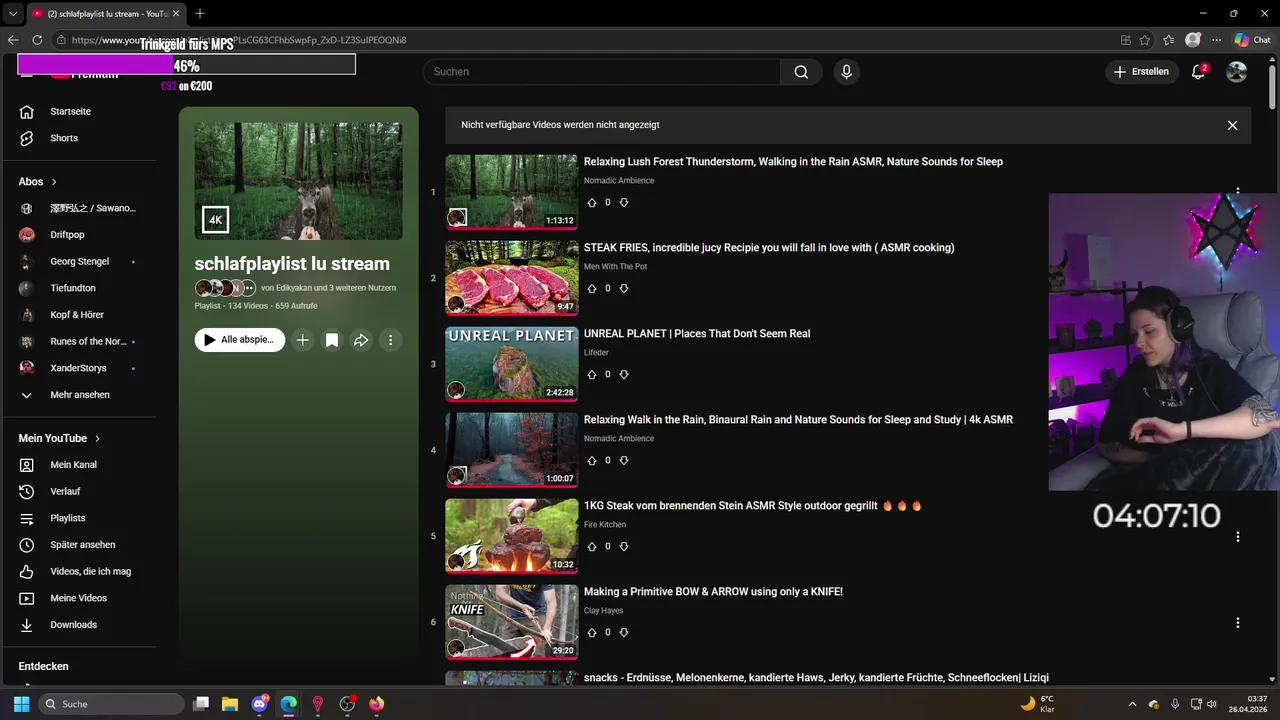This screenshot has width=1280, height=720.
Task: Share the playlist via arrow icon
Action: tap(361, 340)
